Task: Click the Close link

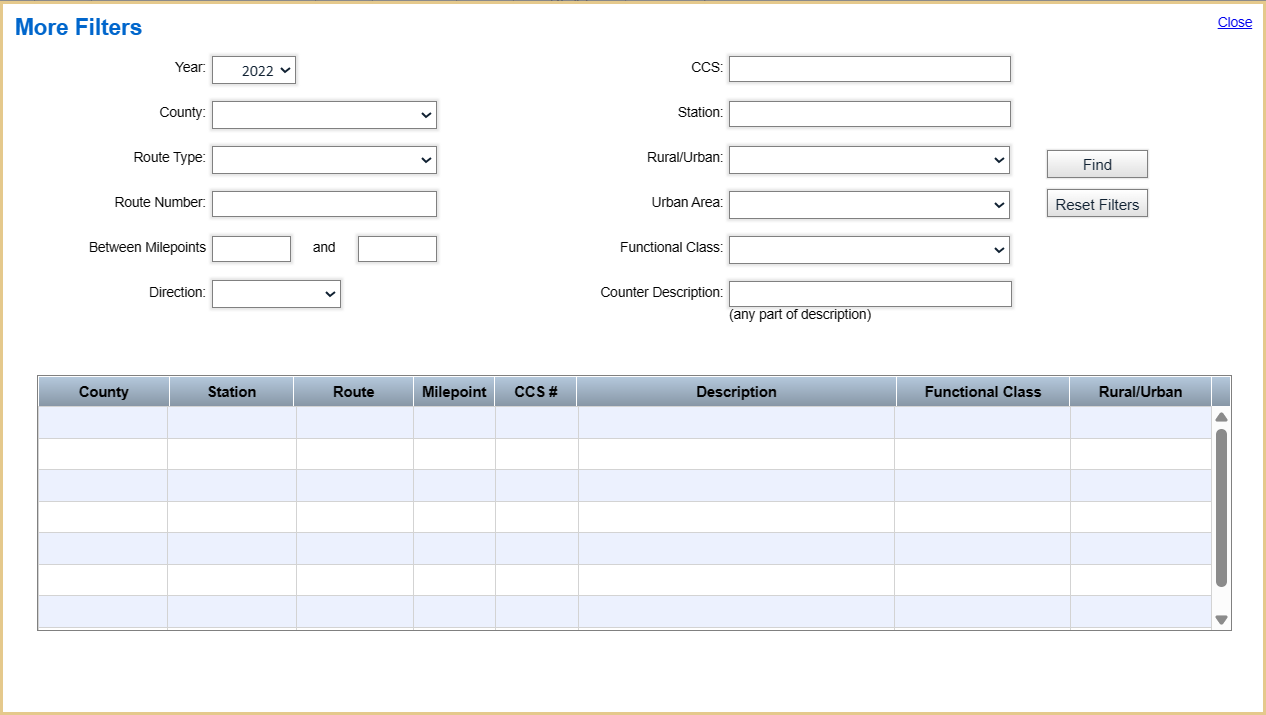Action: pyautogui.click(x=1234, y=22)
